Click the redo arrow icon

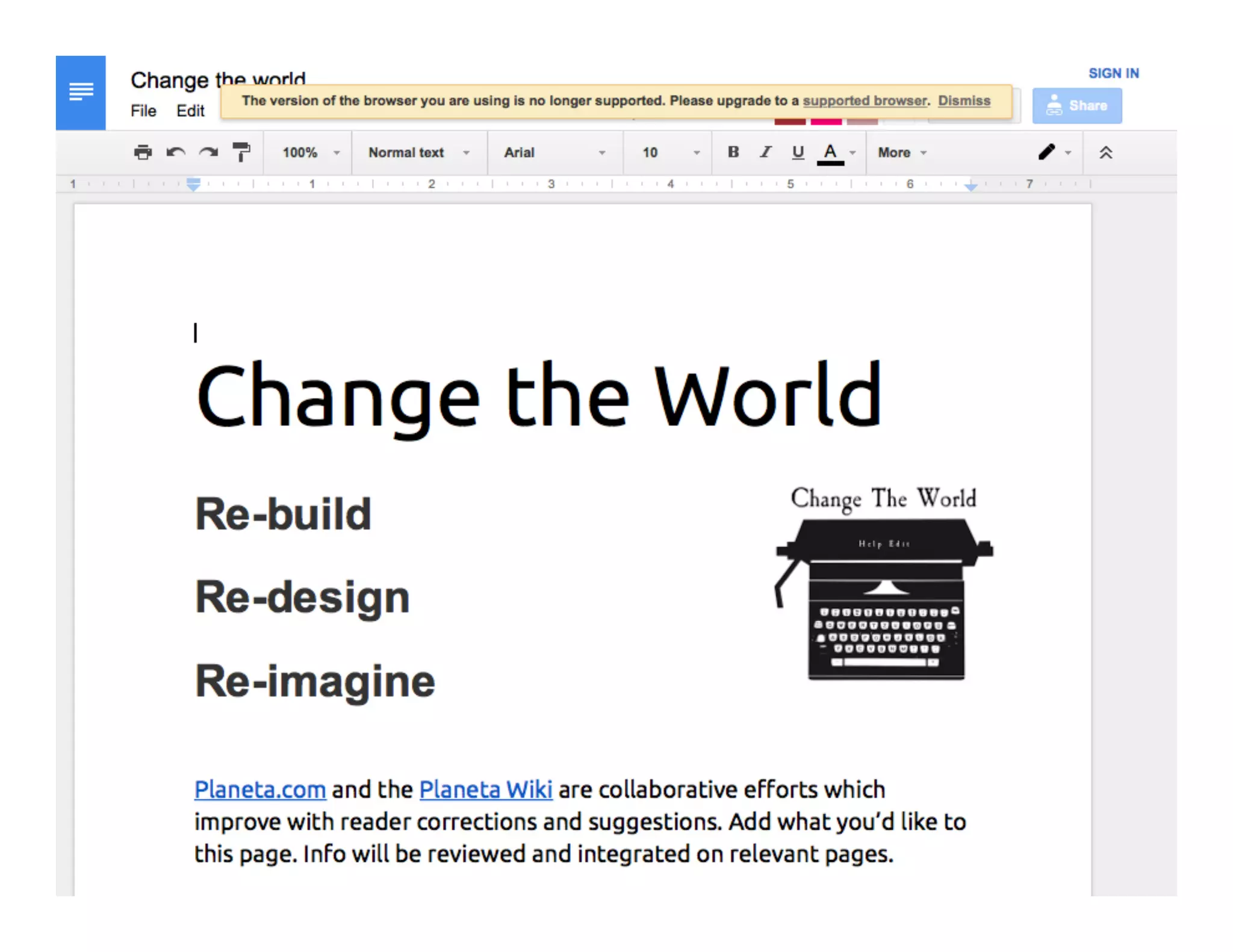point(208,152)
